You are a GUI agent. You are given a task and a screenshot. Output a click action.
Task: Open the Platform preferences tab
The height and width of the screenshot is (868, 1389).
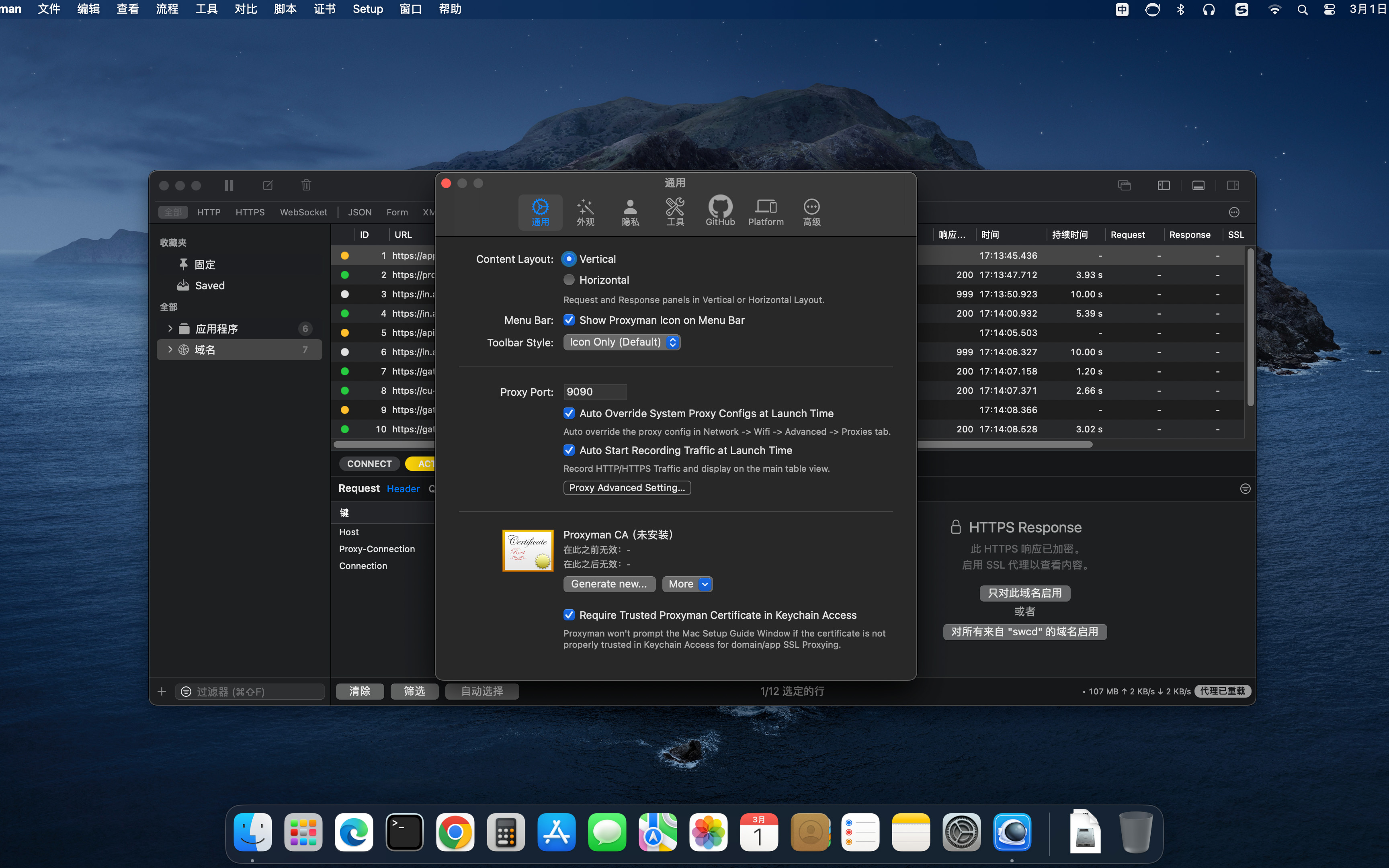point(766,213)
